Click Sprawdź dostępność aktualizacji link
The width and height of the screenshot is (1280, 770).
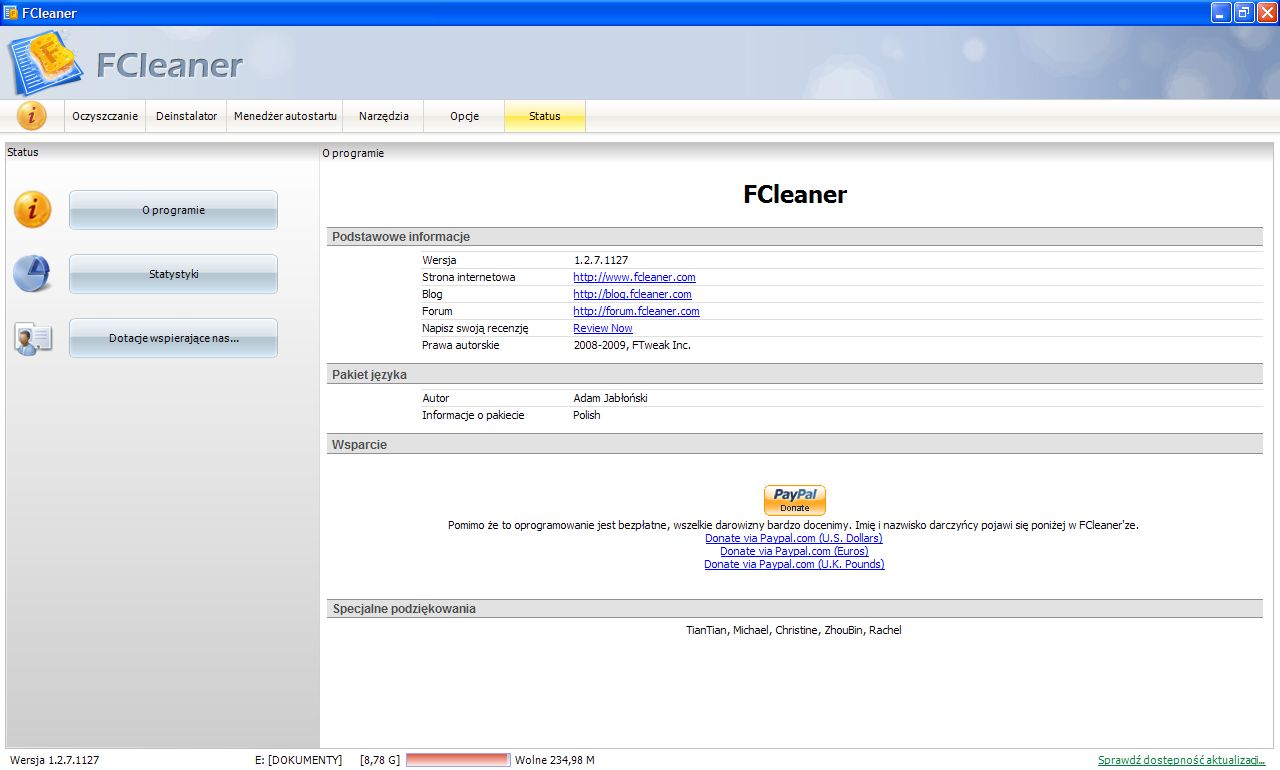point(1182,760)
